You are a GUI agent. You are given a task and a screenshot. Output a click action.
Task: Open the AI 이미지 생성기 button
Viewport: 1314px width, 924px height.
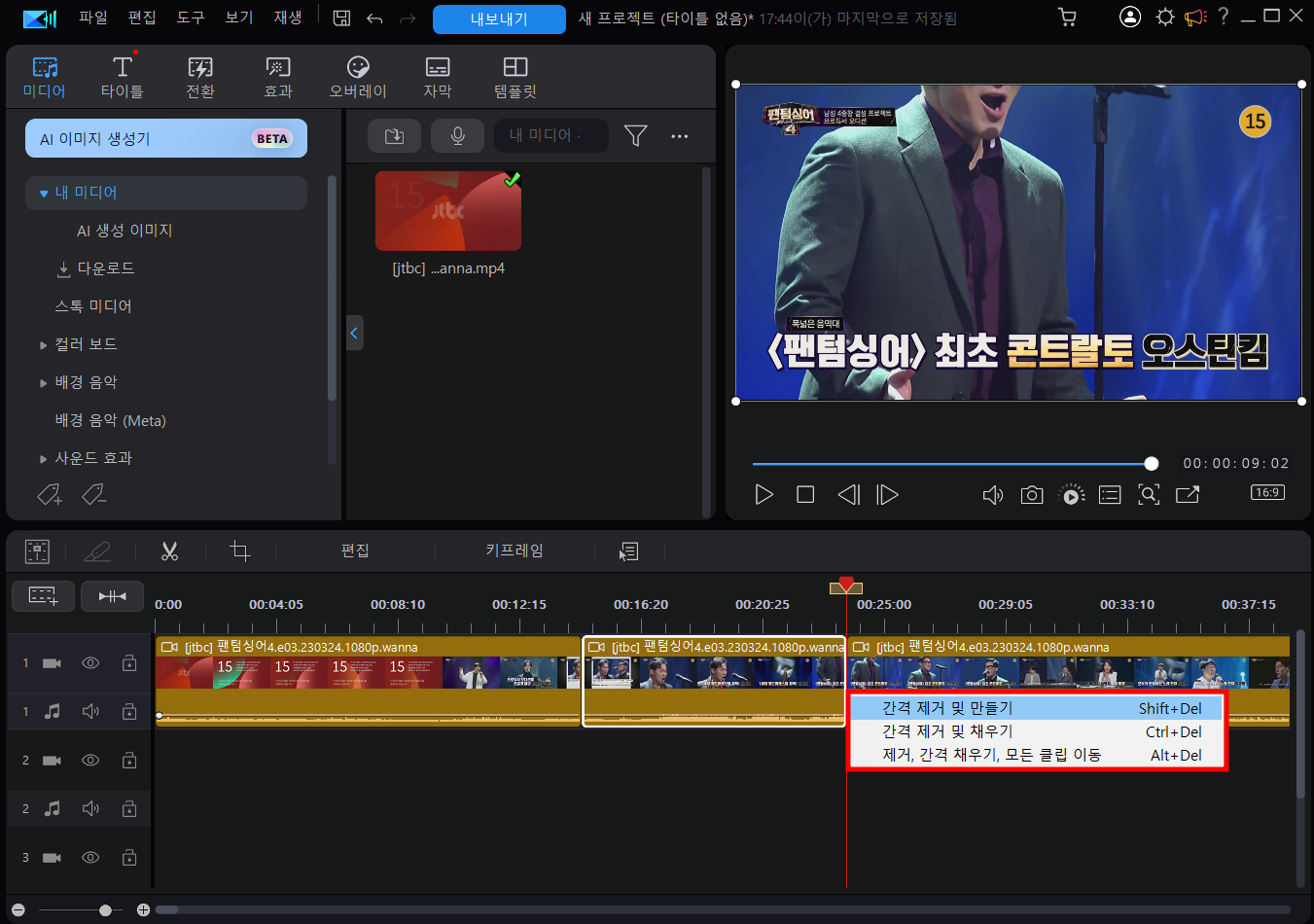pos(166,138)
